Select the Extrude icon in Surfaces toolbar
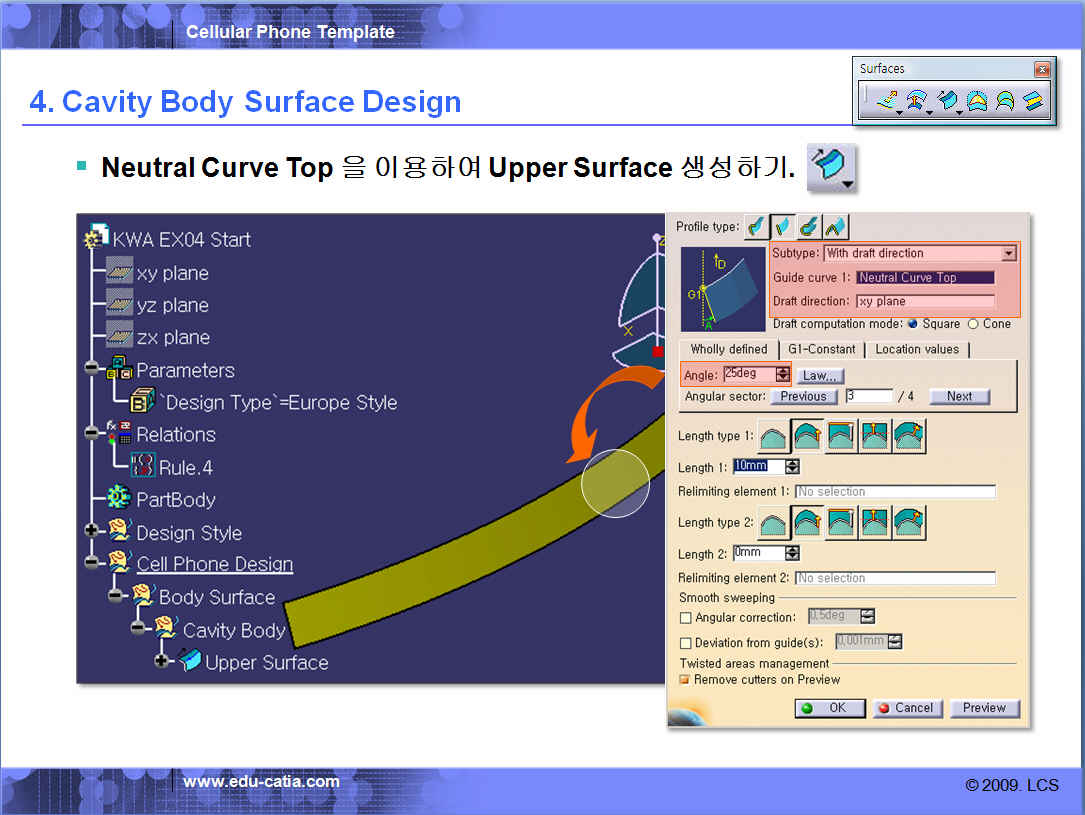Screen dimensions: 1085x815 [887, 100]
